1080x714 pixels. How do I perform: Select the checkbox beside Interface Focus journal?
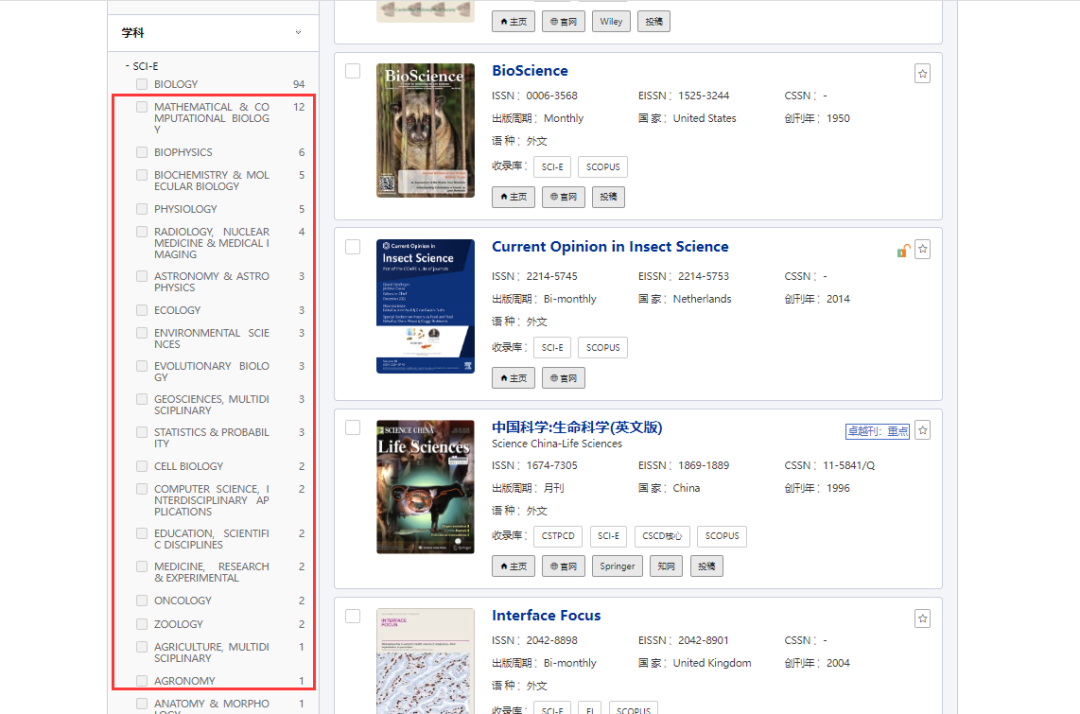coord(353,616)
